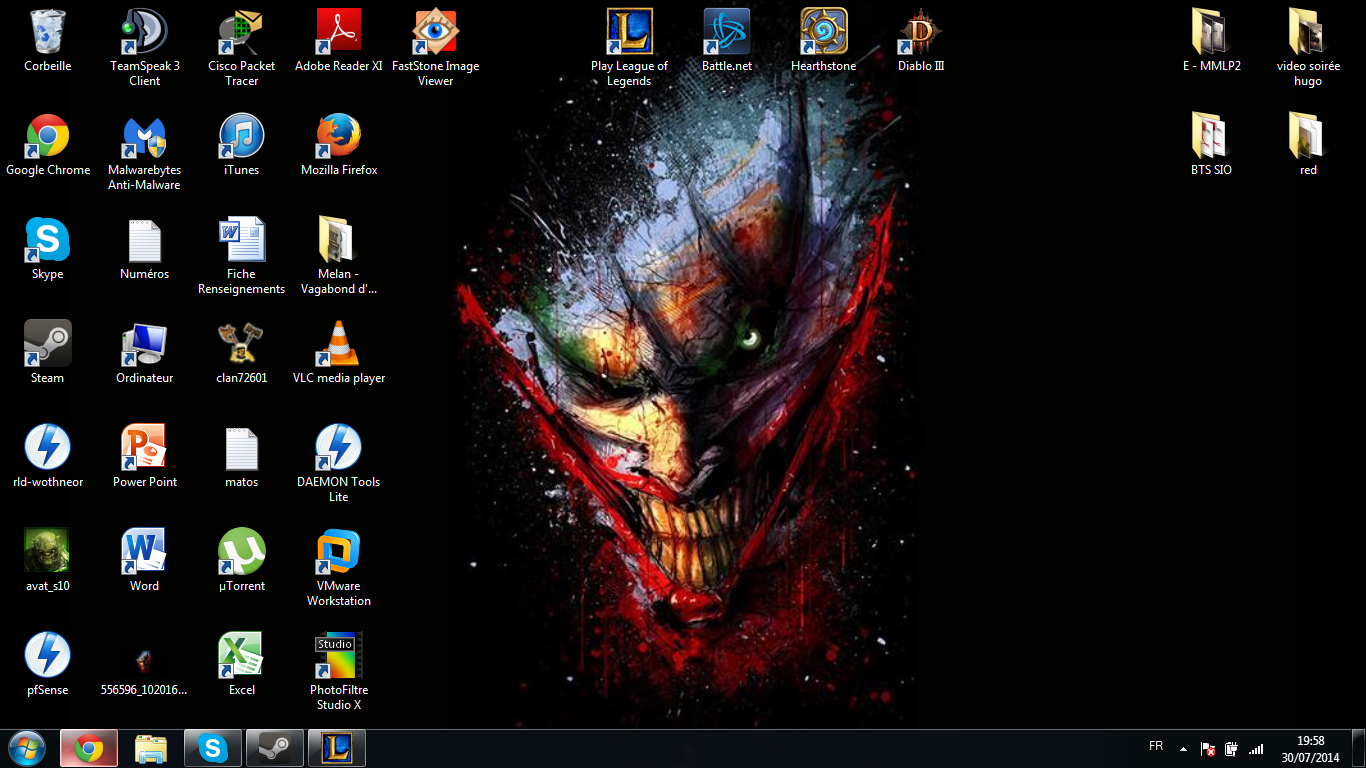Viewport: 1366px width, 768px height.
Task: Open Cisco Packet Tracer shortcut
Action: click(x=241, y=32)
